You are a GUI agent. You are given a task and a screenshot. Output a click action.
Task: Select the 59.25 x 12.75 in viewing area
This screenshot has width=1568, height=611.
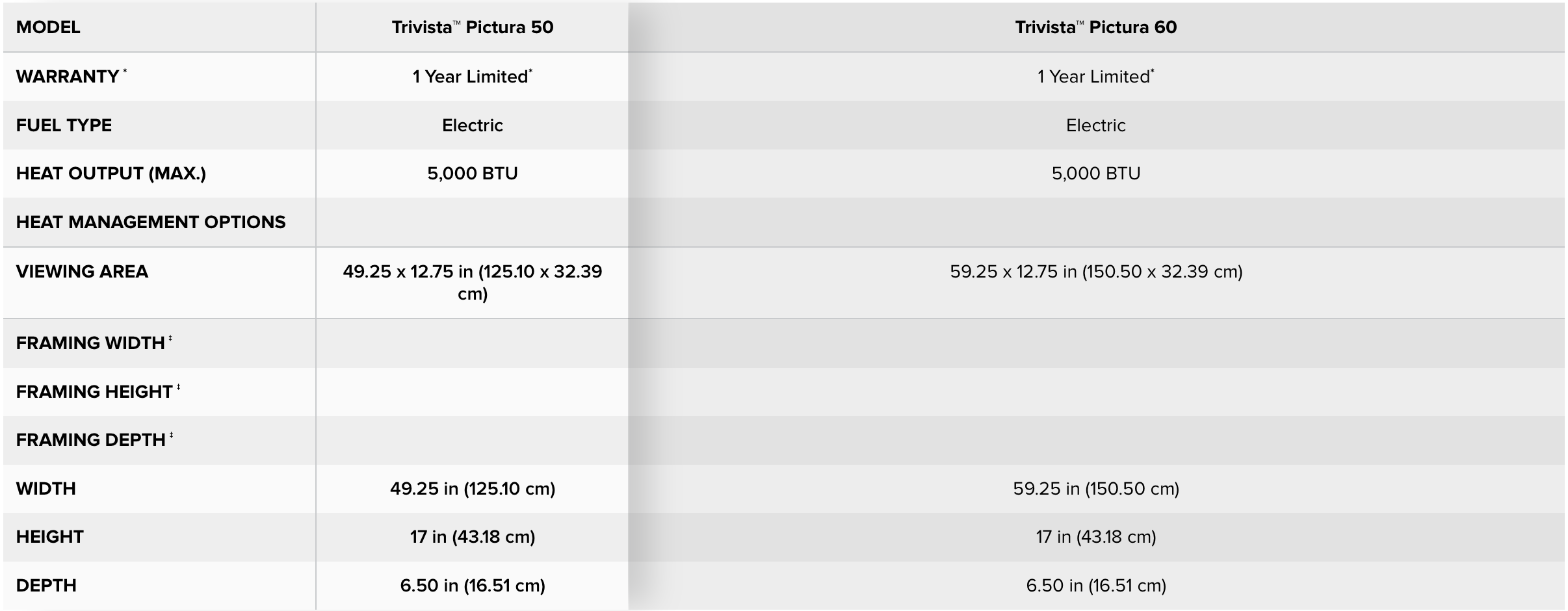click(x=1095, y=272)
